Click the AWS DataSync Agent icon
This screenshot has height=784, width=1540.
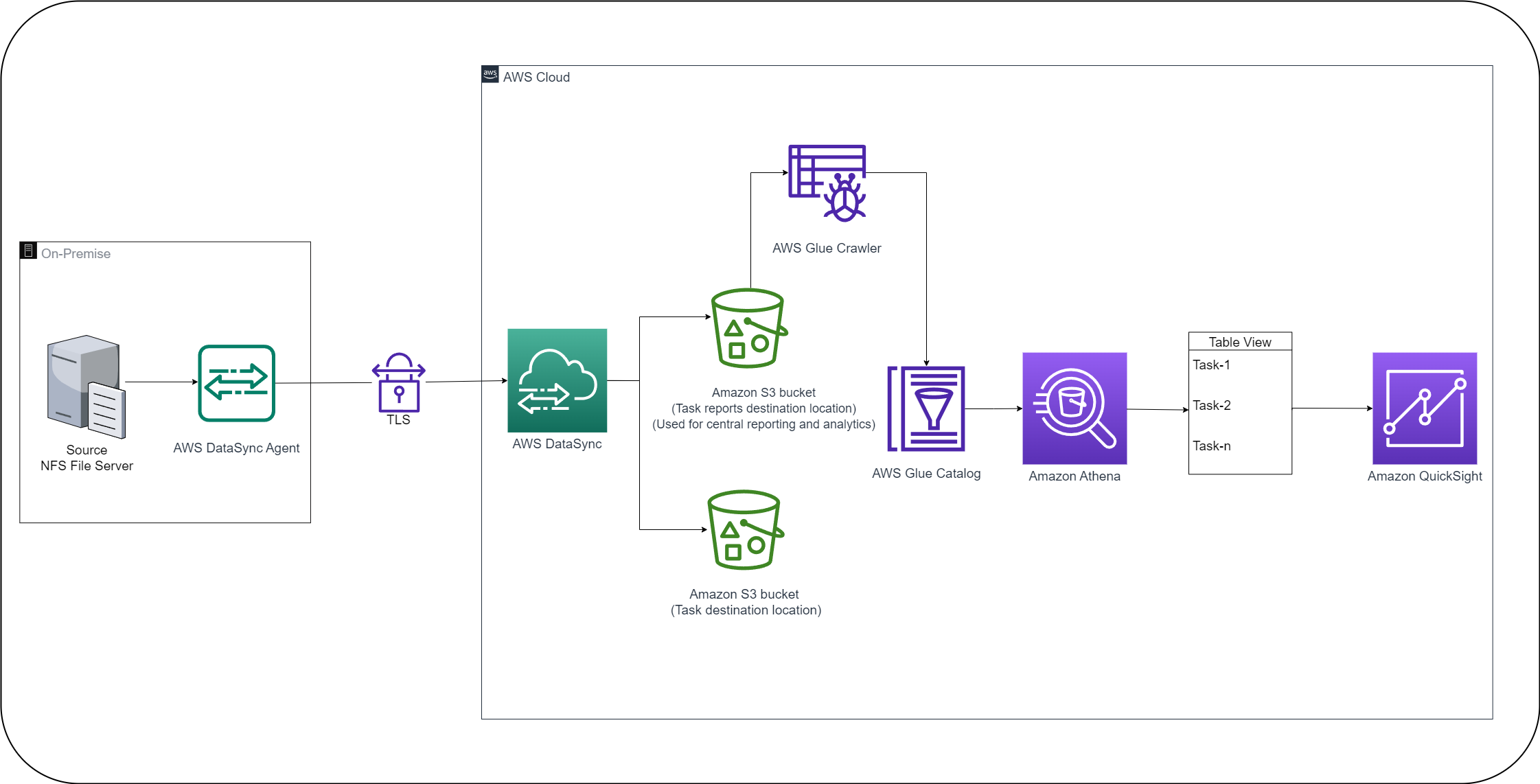(236, 383)
